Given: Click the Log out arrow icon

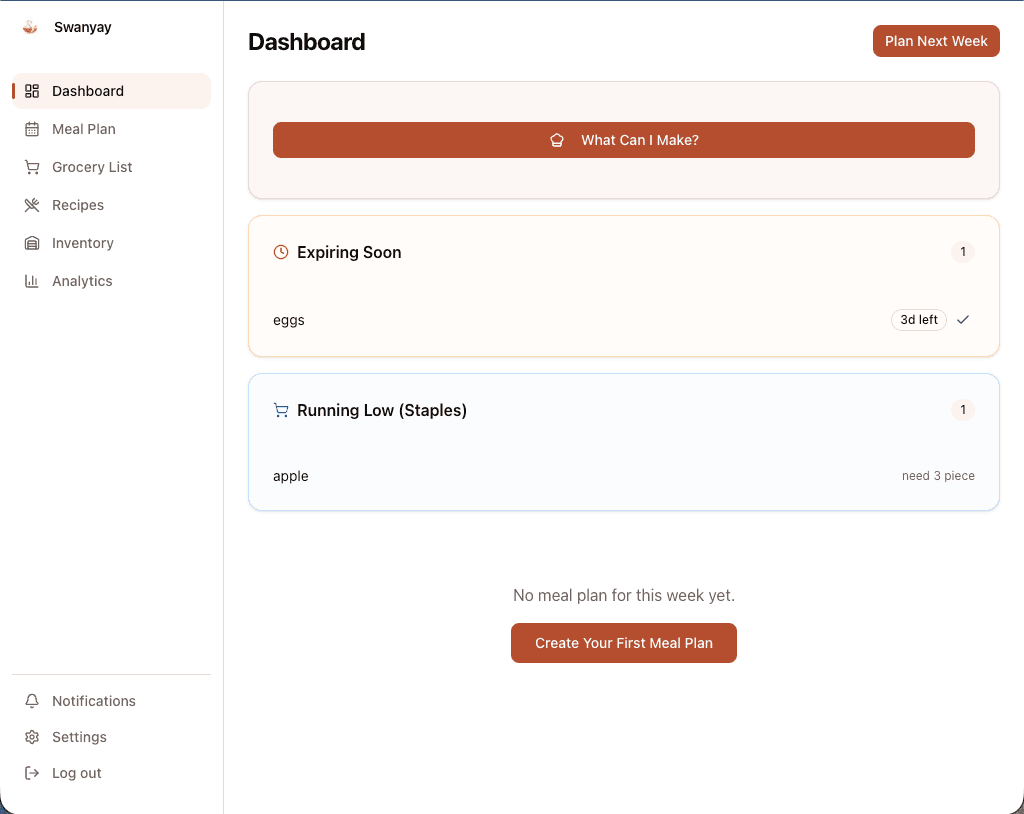Looking at the screenshot, I should pos(31,772).
